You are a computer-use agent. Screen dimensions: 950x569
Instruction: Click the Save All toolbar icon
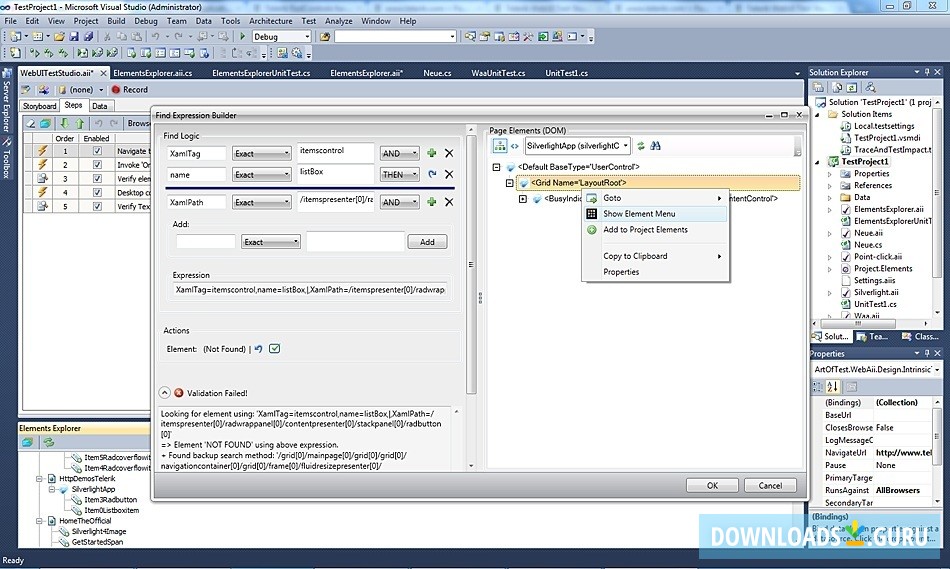point(88,36)
